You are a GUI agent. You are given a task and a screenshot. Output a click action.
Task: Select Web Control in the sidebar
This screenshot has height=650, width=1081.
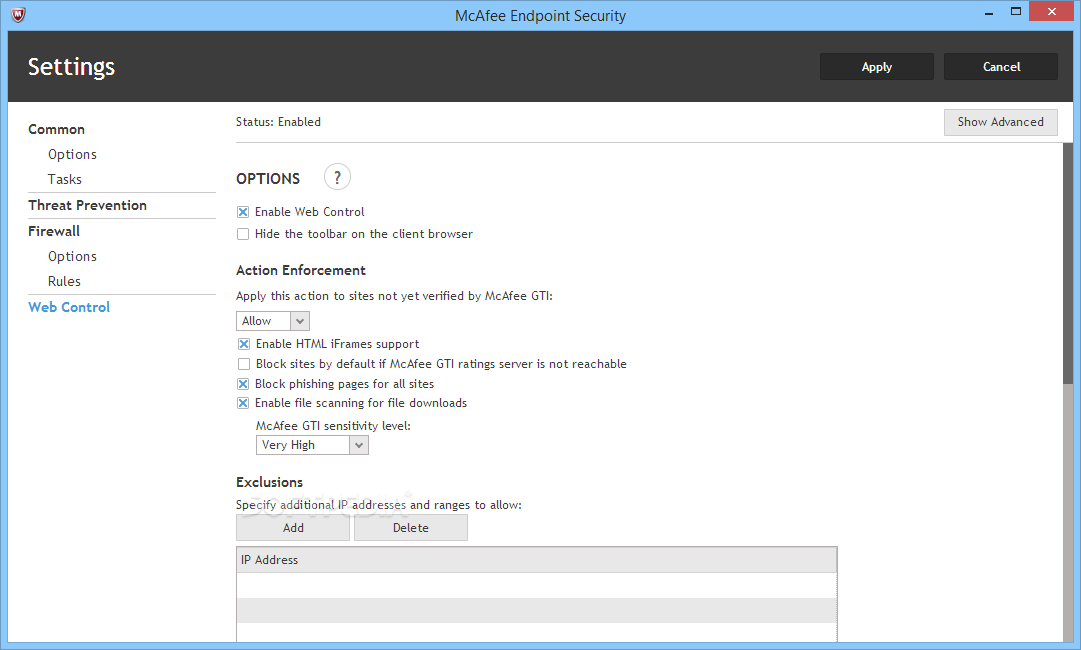pos(69,307)
